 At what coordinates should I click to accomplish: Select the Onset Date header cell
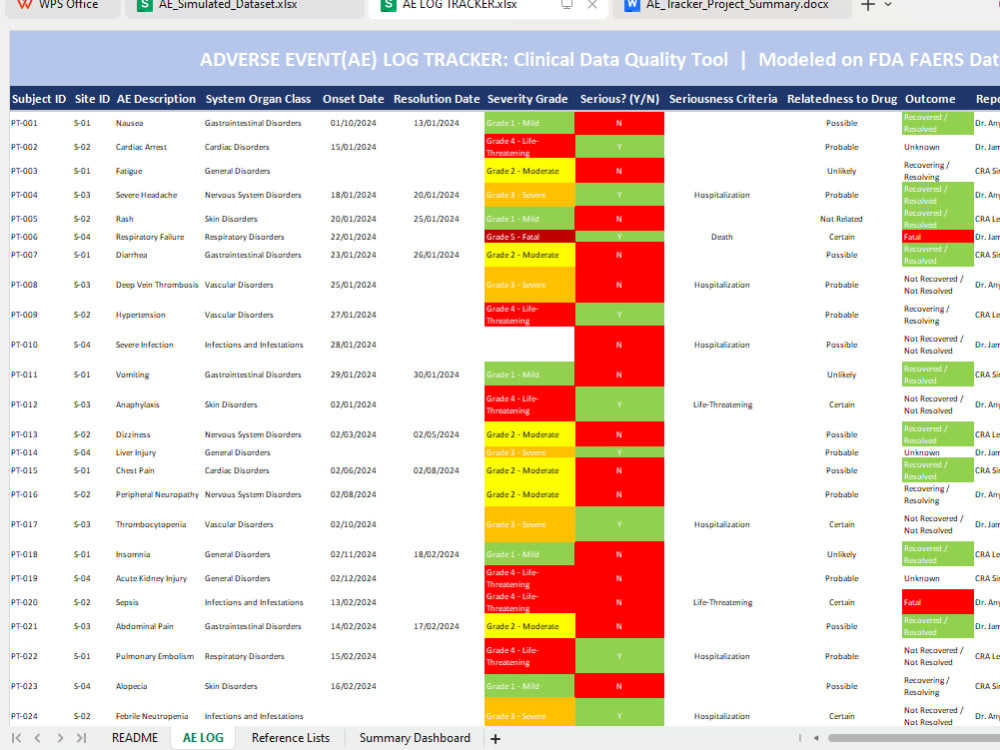point(353,99)
